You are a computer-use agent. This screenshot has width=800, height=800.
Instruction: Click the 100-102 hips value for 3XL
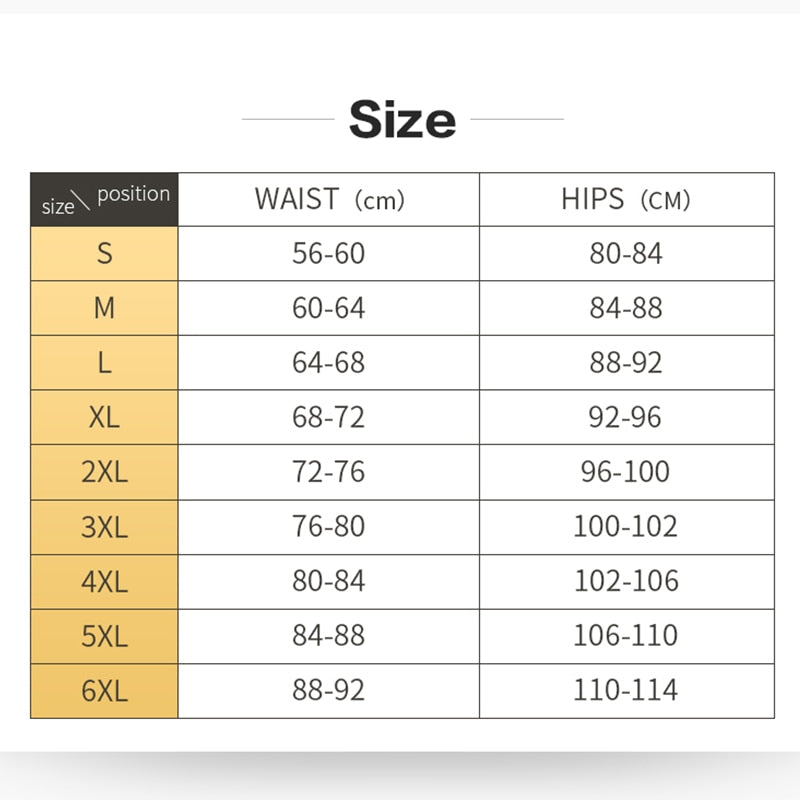click(x=626, y=526)
